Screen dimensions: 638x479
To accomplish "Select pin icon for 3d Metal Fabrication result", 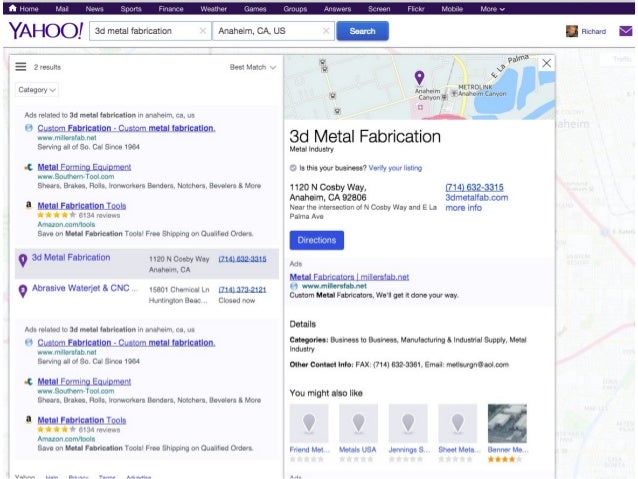I will 23,260.
